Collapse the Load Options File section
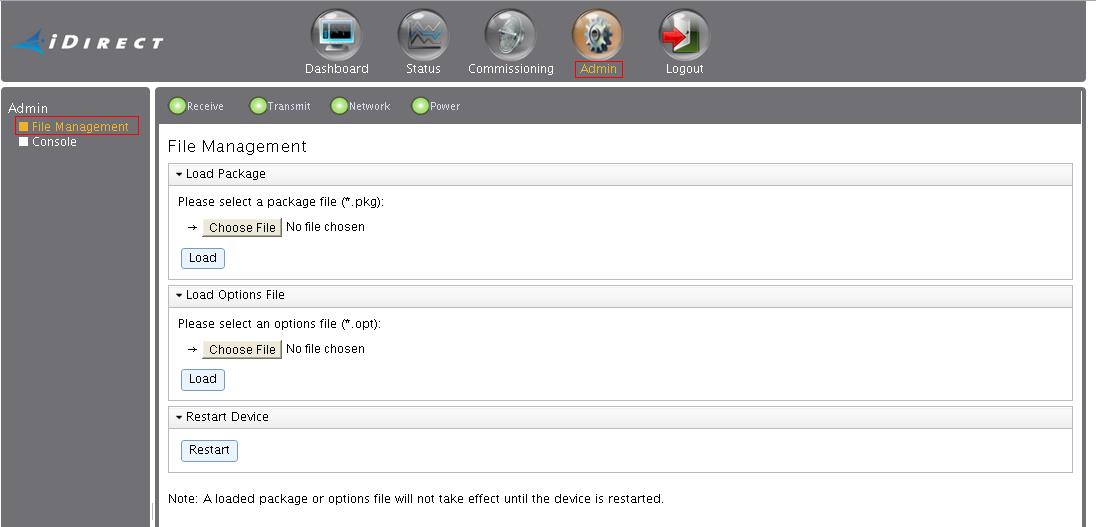 (x=179, y=295)
